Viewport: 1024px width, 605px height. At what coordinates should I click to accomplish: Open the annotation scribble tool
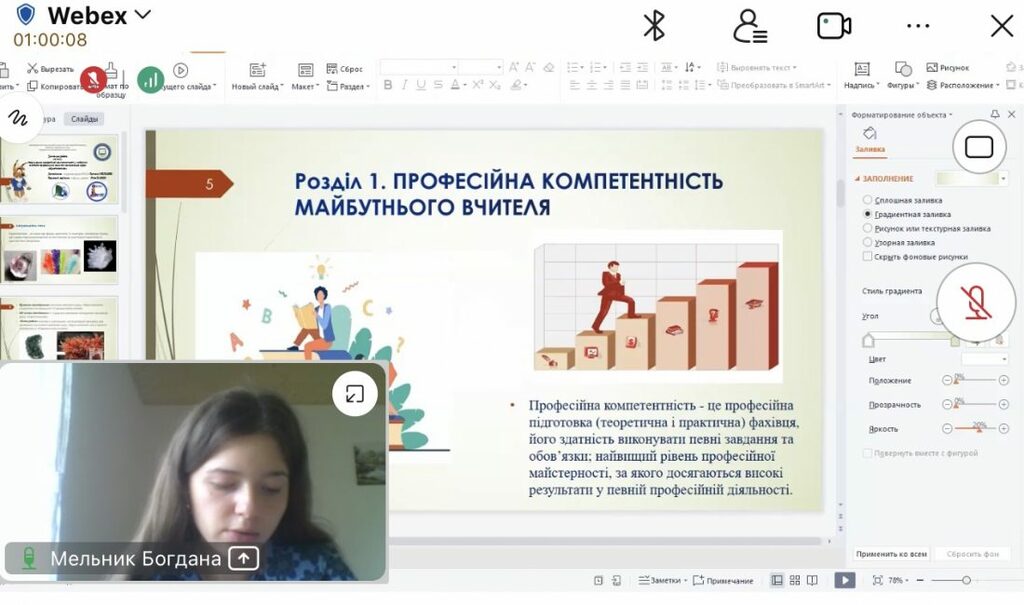18,118
